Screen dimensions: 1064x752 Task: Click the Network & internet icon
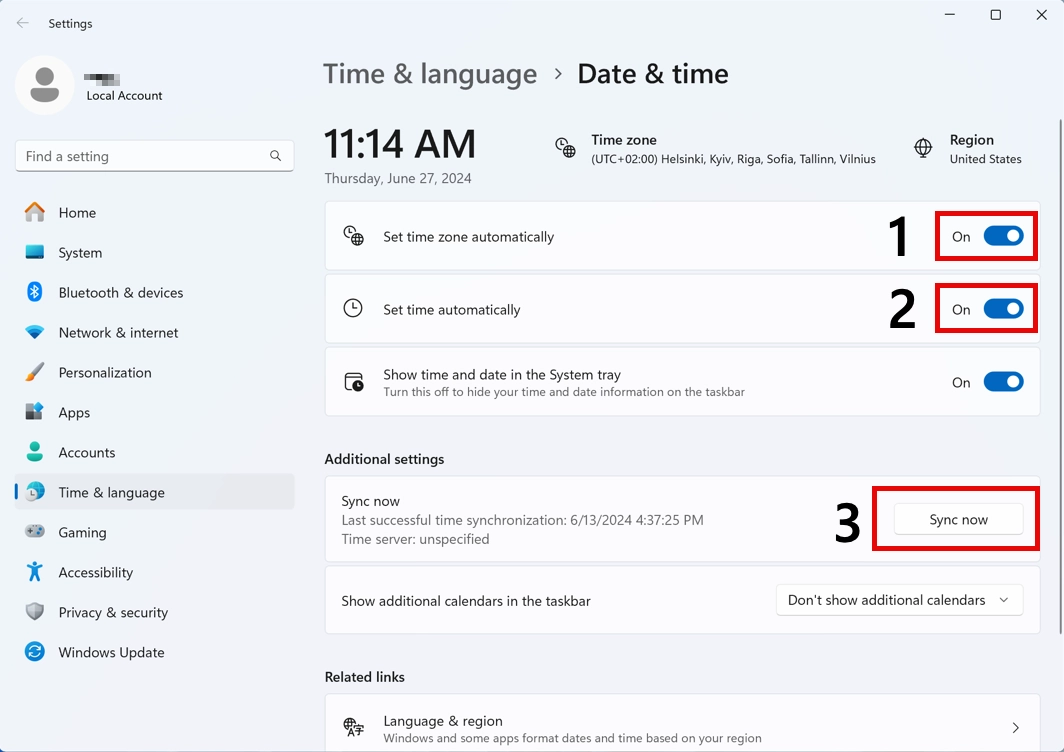click(34, 332)
